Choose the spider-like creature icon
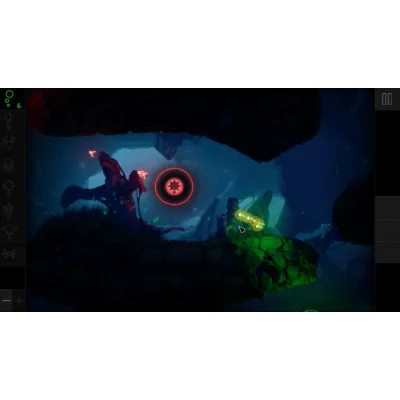This screenshot has height=400, width=400. [9, 254]
